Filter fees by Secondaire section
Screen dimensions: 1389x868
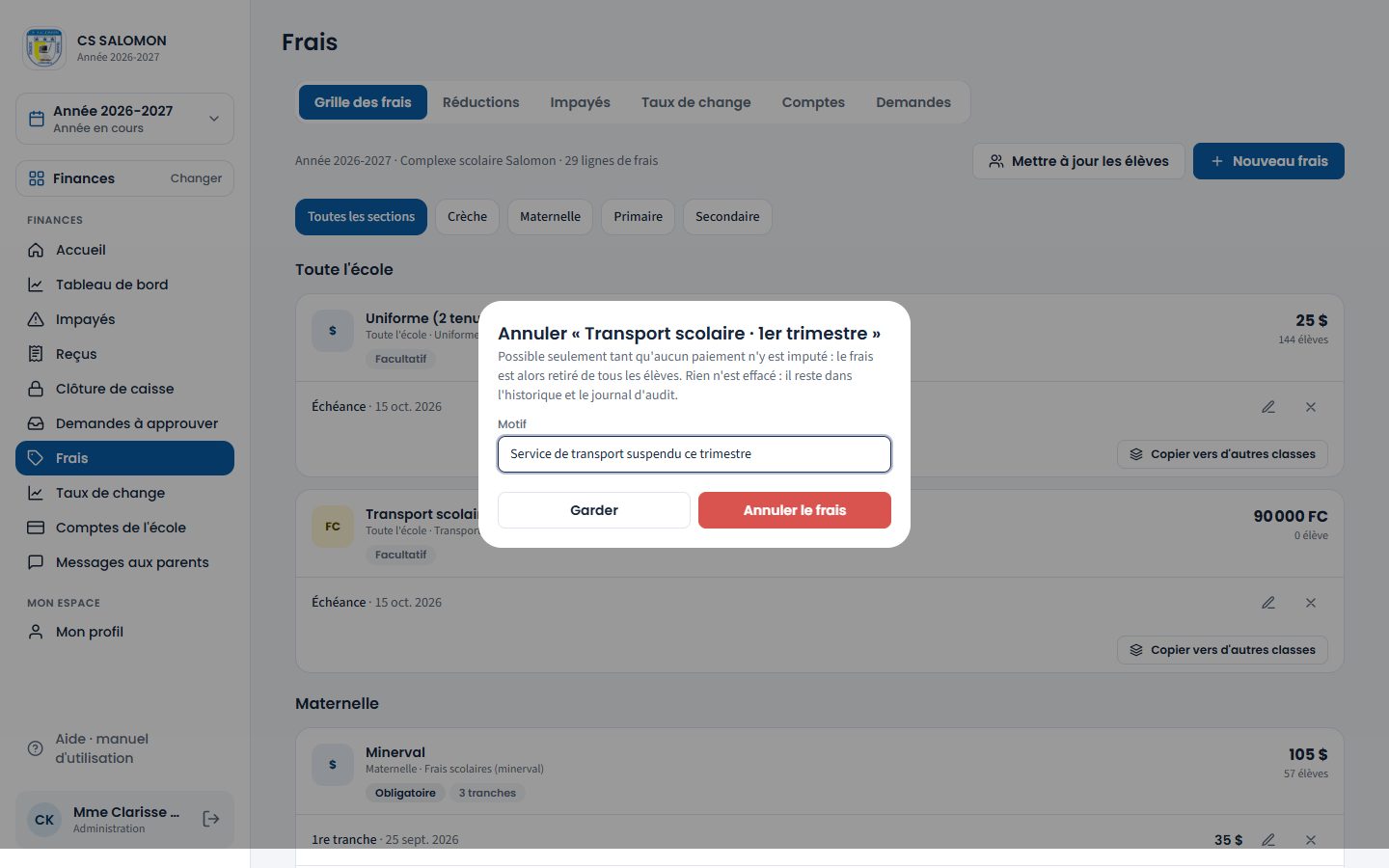pyautogui.click(x=727, y=217)
